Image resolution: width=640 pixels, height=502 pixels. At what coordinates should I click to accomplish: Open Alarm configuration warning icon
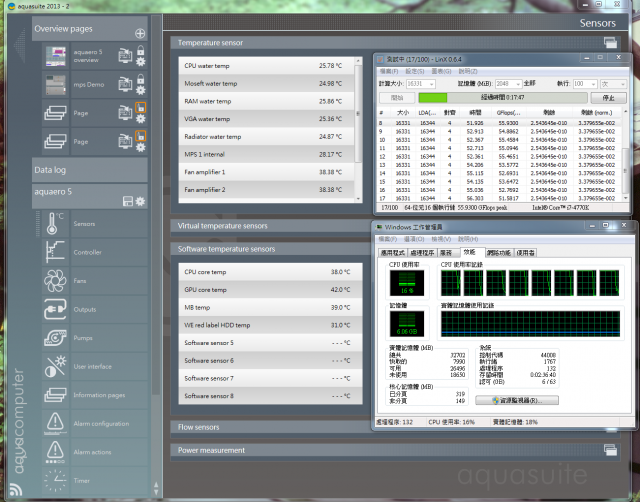coord(55,424)
